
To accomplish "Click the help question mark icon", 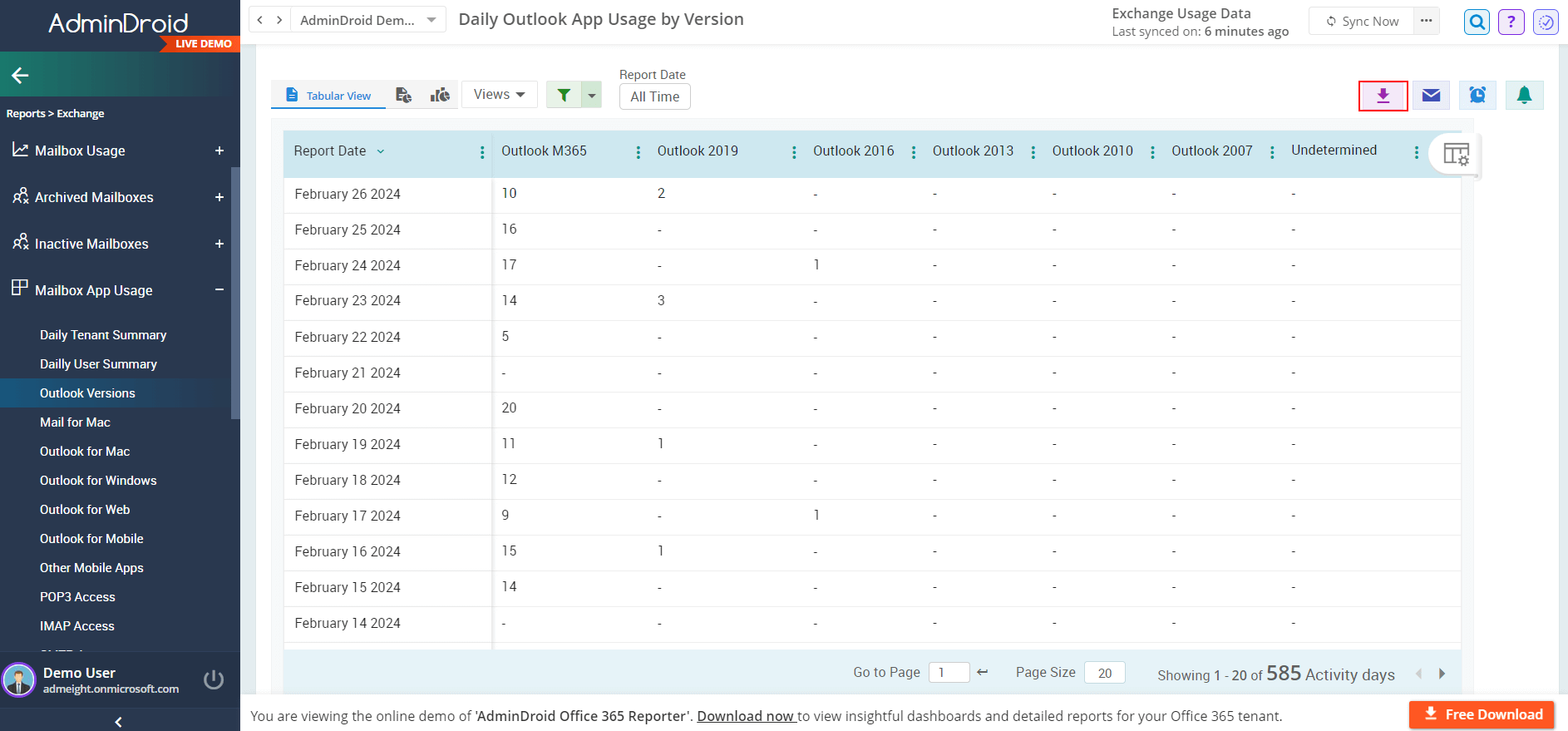I will click(x=1511, y=22).
